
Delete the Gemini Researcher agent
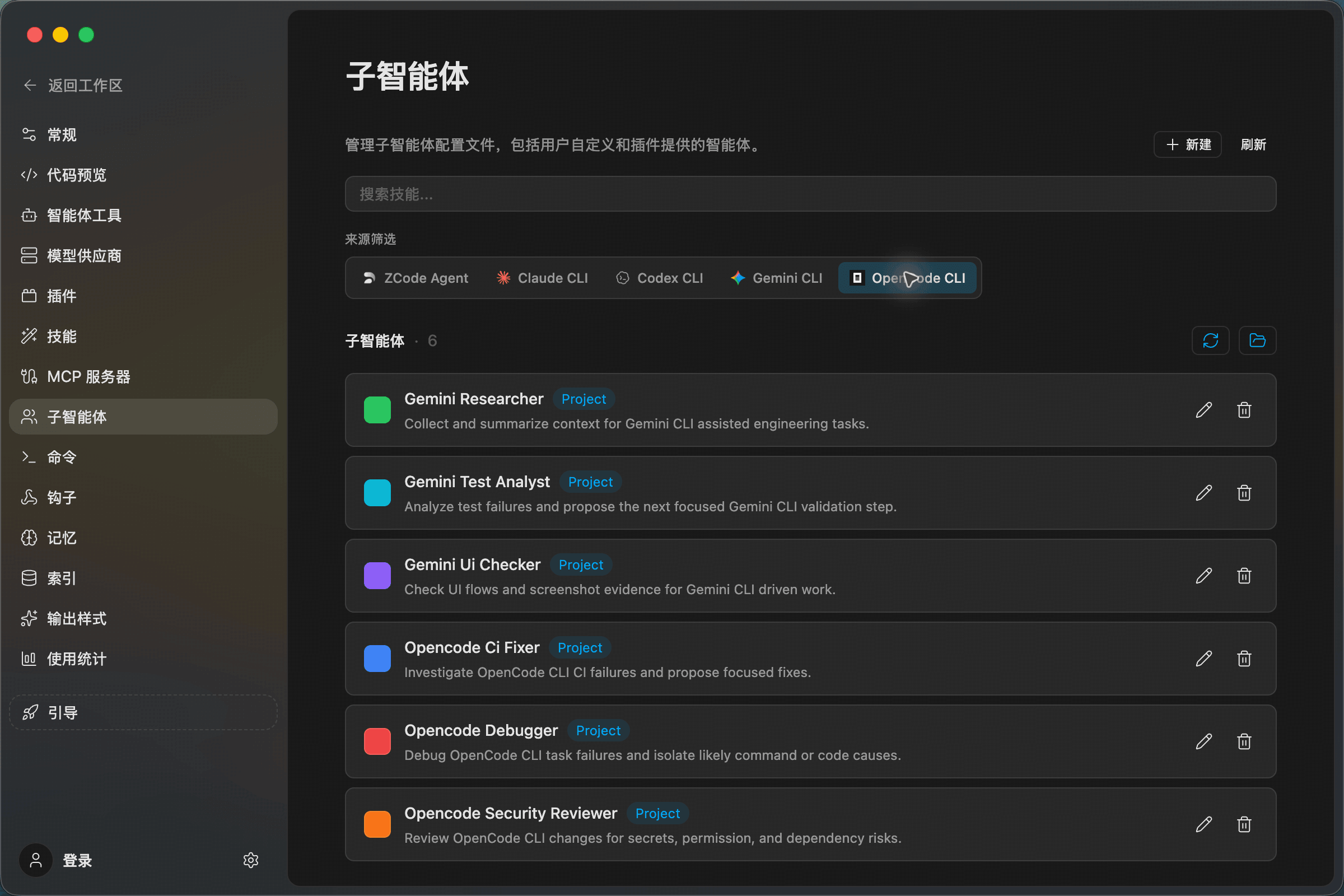pos(1244,410)
